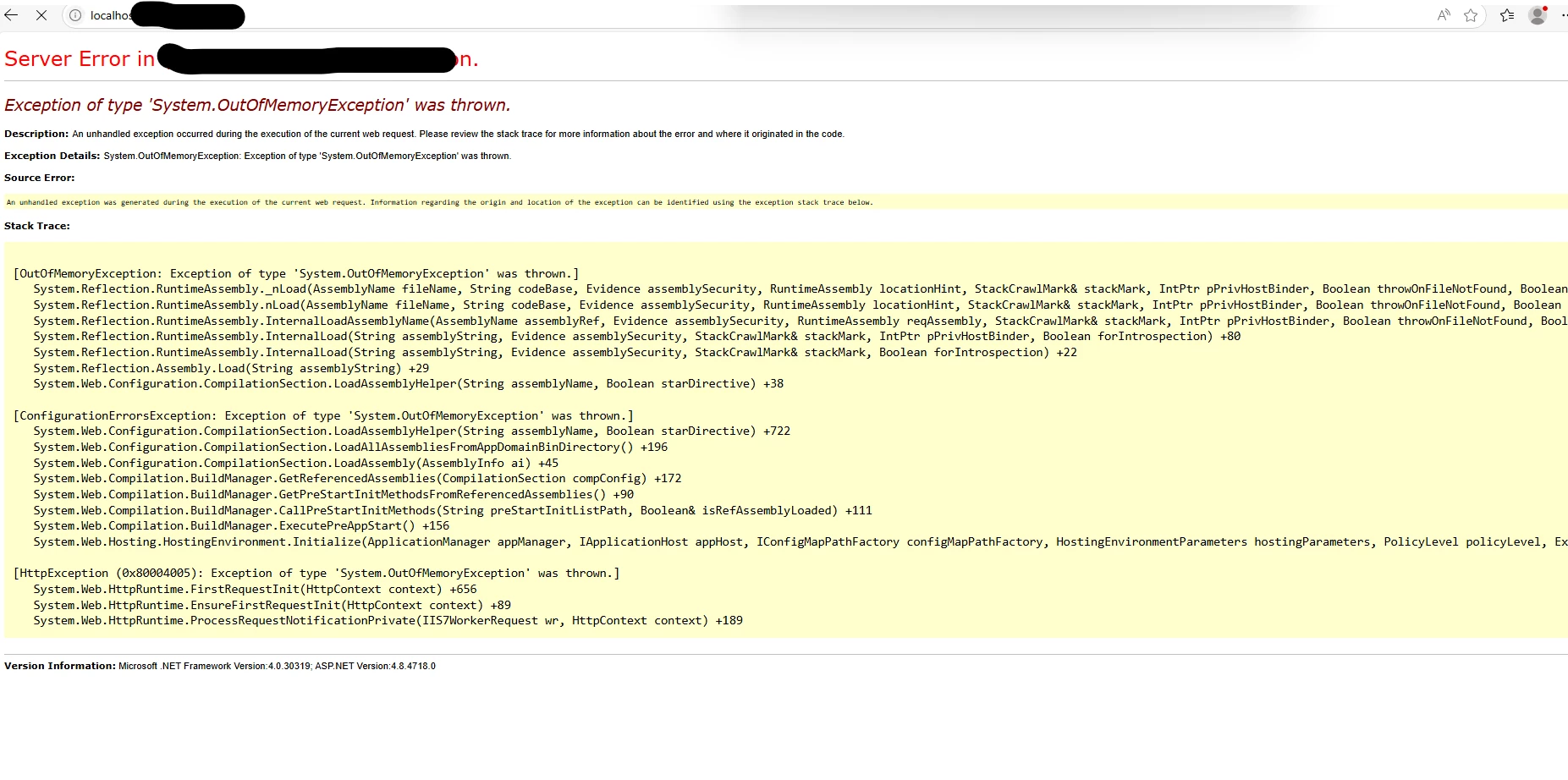Click the 'Assembly.Load(String assemblyString) +29' line

[231, 368]
